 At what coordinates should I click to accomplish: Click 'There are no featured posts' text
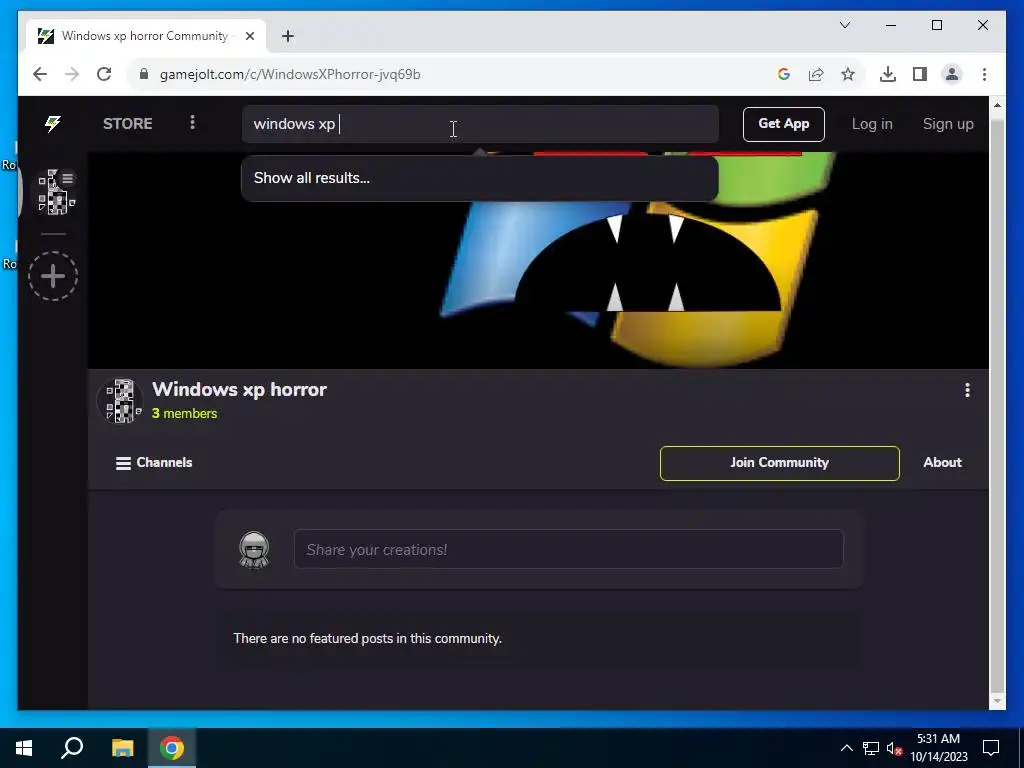(368, 639)
